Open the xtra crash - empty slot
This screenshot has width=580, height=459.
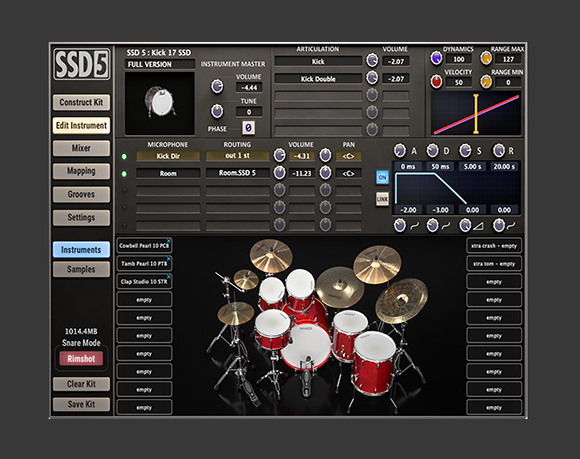494,246
